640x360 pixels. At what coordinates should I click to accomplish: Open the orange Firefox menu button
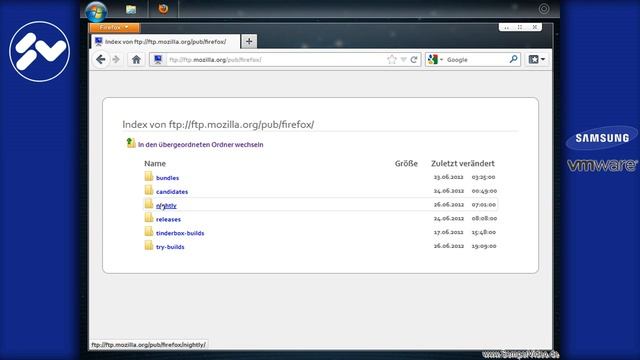pos(114,27)
